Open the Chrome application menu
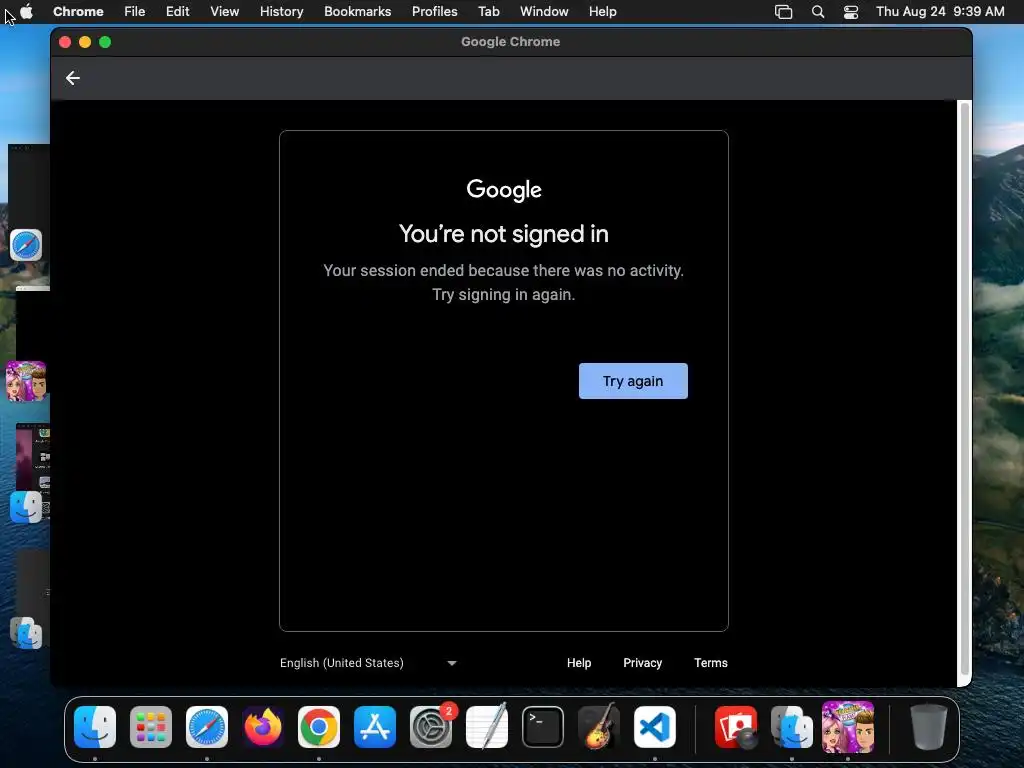This screenshot has height=768, width=1024. click(78, 12)
